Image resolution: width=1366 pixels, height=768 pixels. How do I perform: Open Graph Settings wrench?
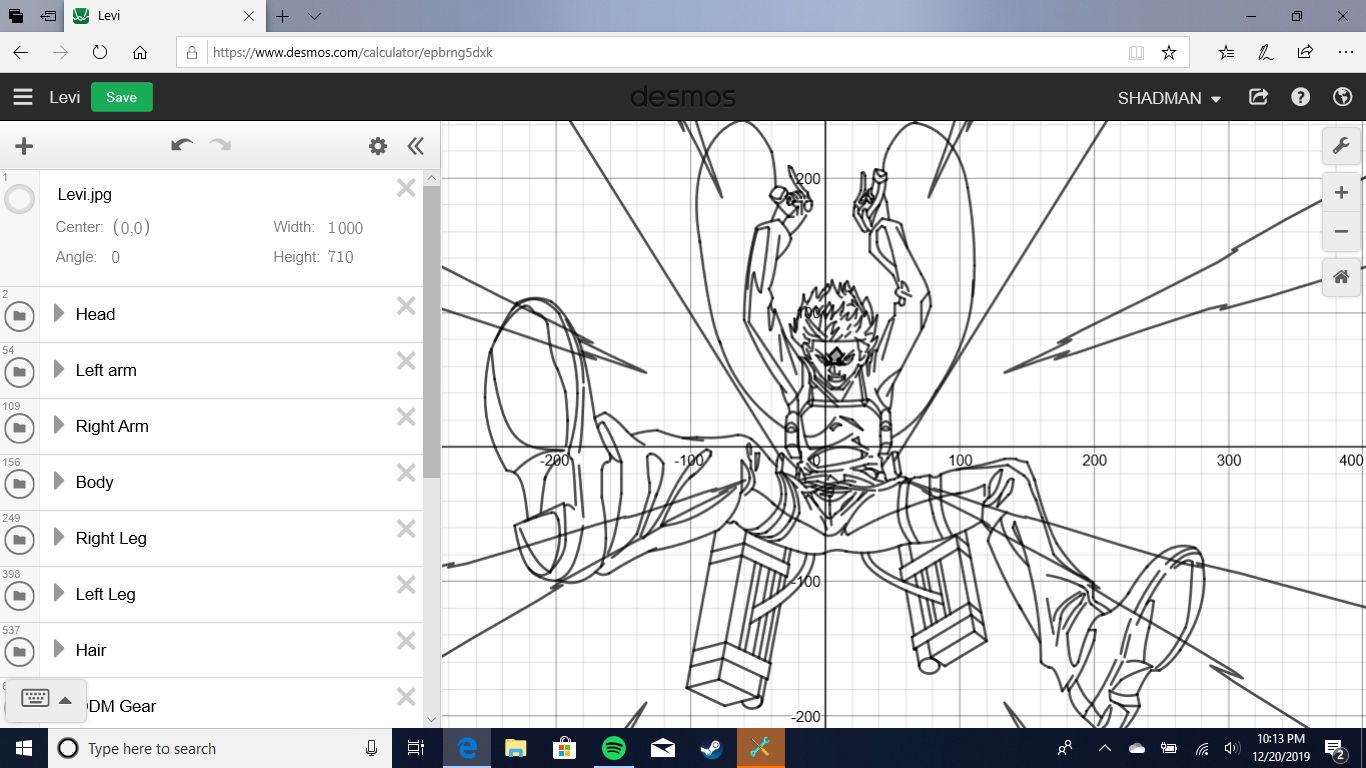tap(1341, 146)
